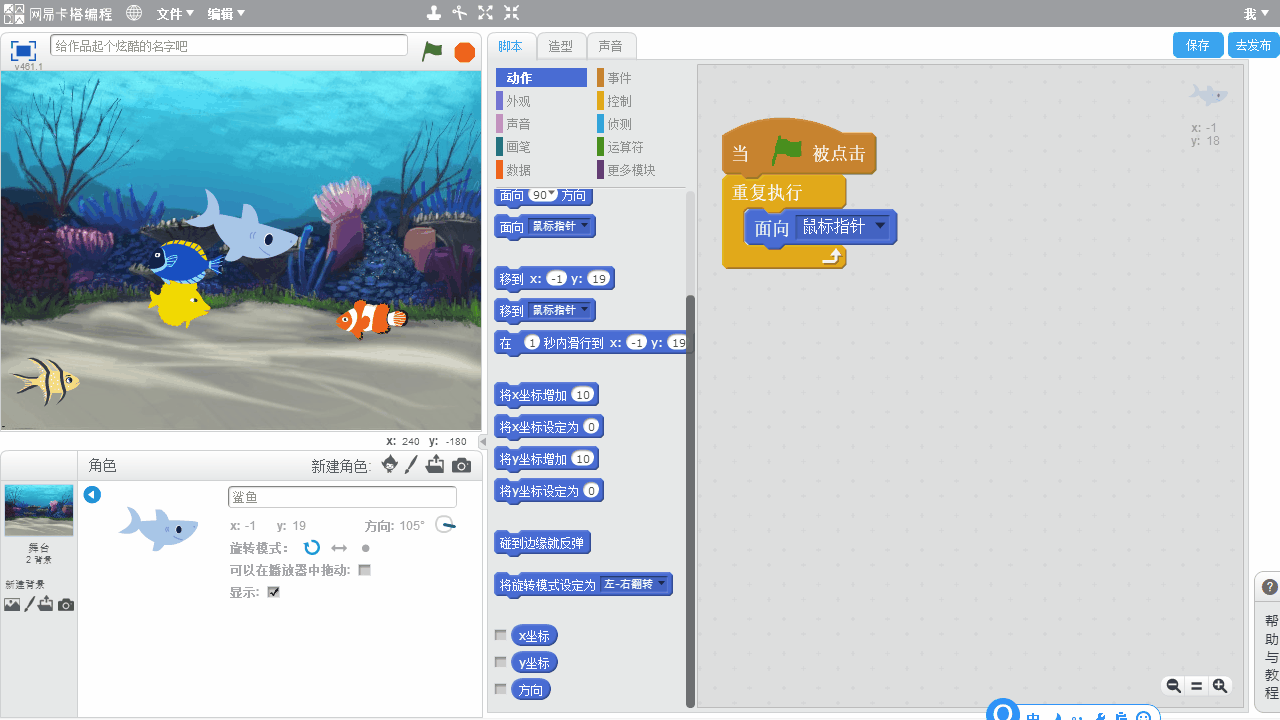The width and height of the screenshot is (1280, 720).
Task: Open the help question mark icon
Action: click(1269, 587)
